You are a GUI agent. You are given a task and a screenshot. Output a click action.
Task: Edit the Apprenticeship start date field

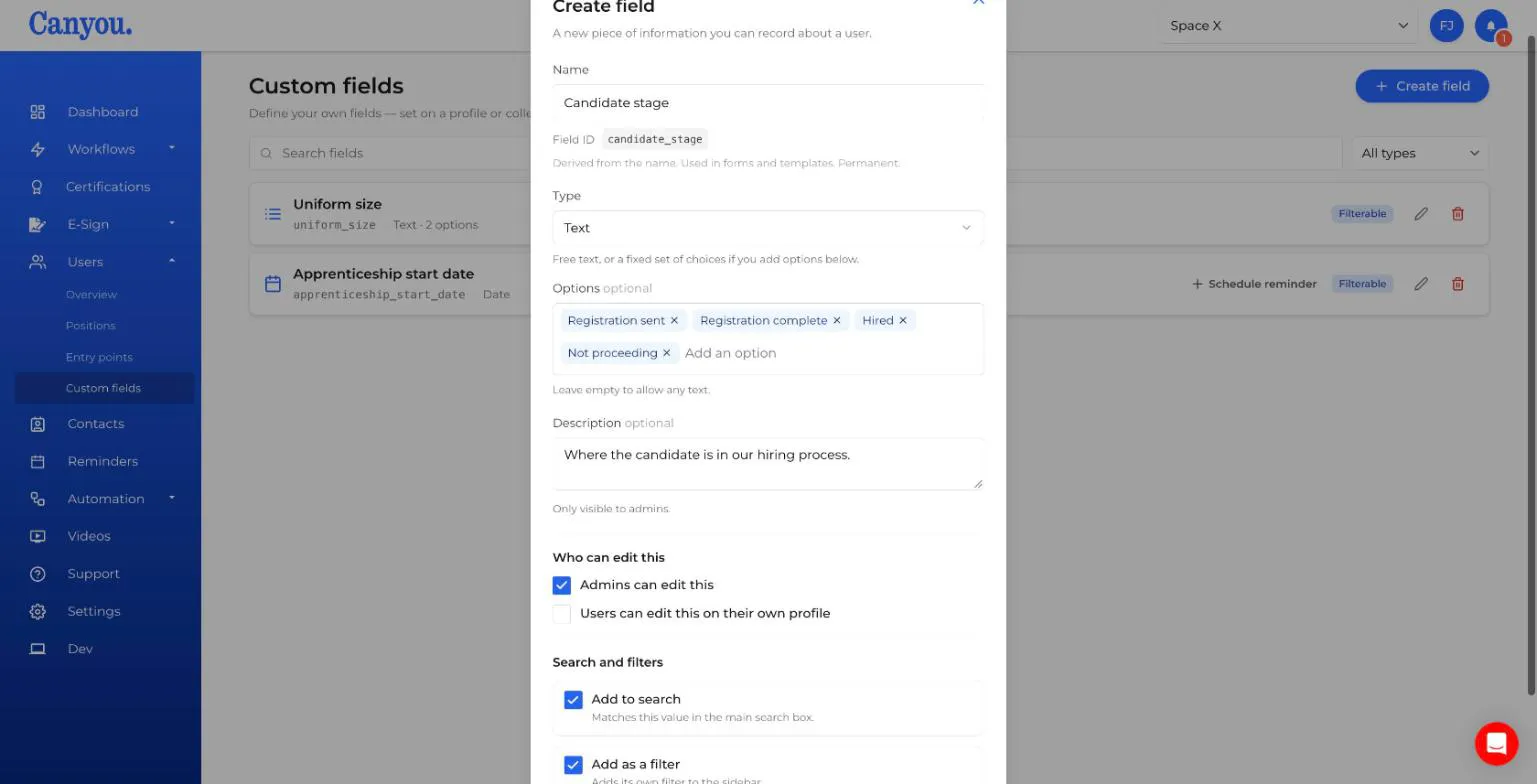pyautogui.click(x=1421, y=284)
